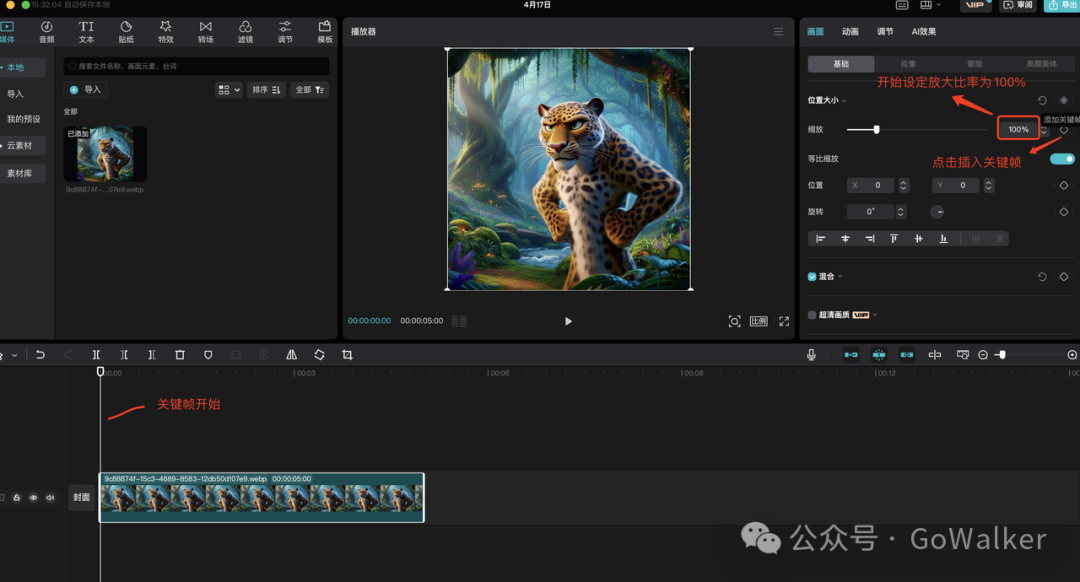Add keyframe diamond for 缩放 scale

[1064, 129]
